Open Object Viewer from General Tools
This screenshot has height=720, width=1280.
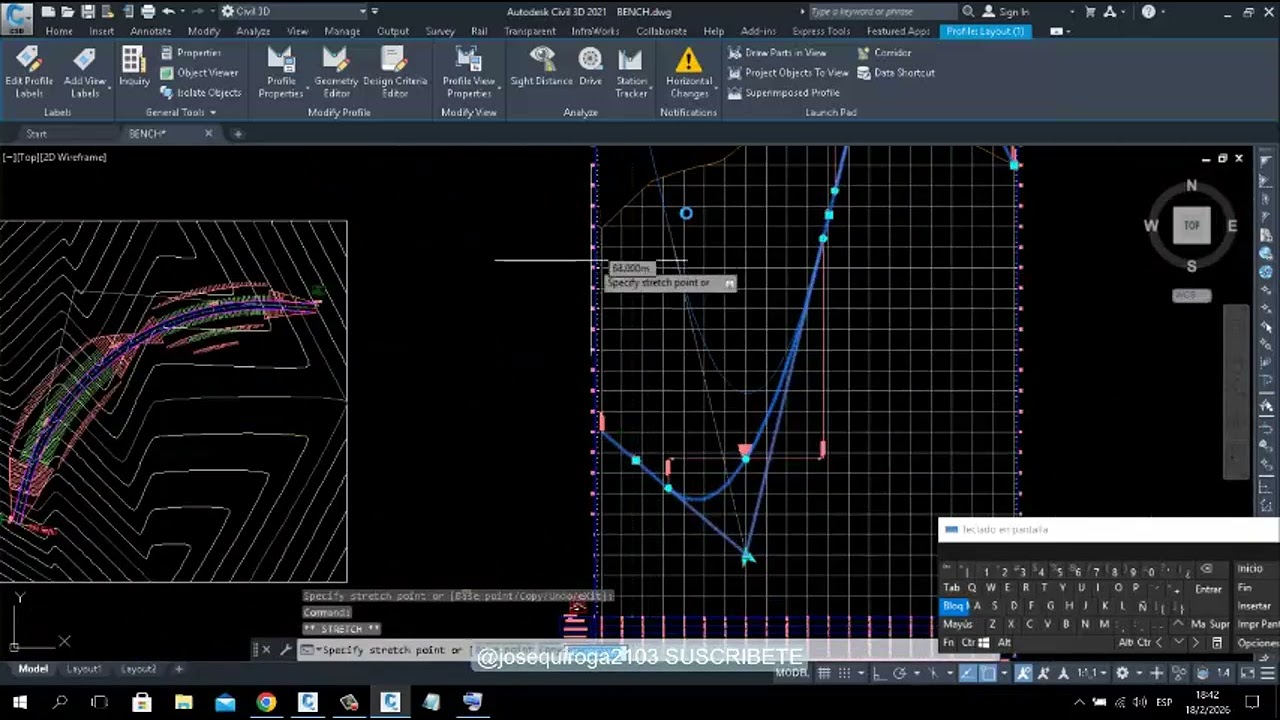pos(199,73)
